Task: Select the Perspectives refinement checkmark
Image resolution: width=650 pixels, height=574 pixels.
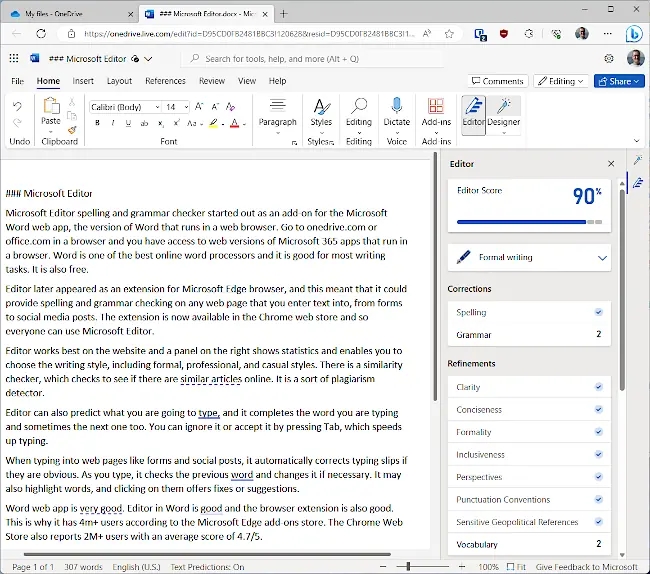Action: (599, 477)
